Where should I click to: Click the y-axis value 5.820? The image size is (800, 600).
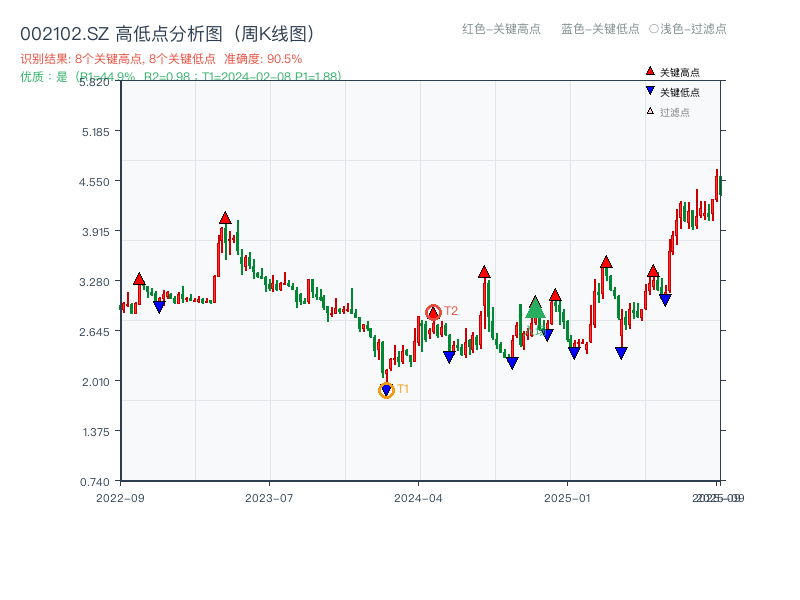pos(94,82)
